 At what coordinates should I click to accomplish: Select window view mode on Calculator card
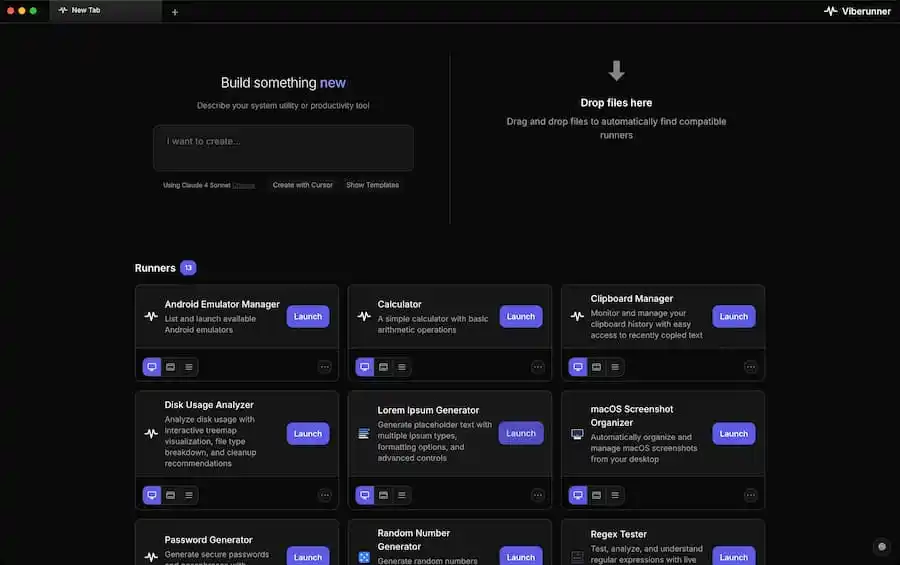click(x=383, y=367)
